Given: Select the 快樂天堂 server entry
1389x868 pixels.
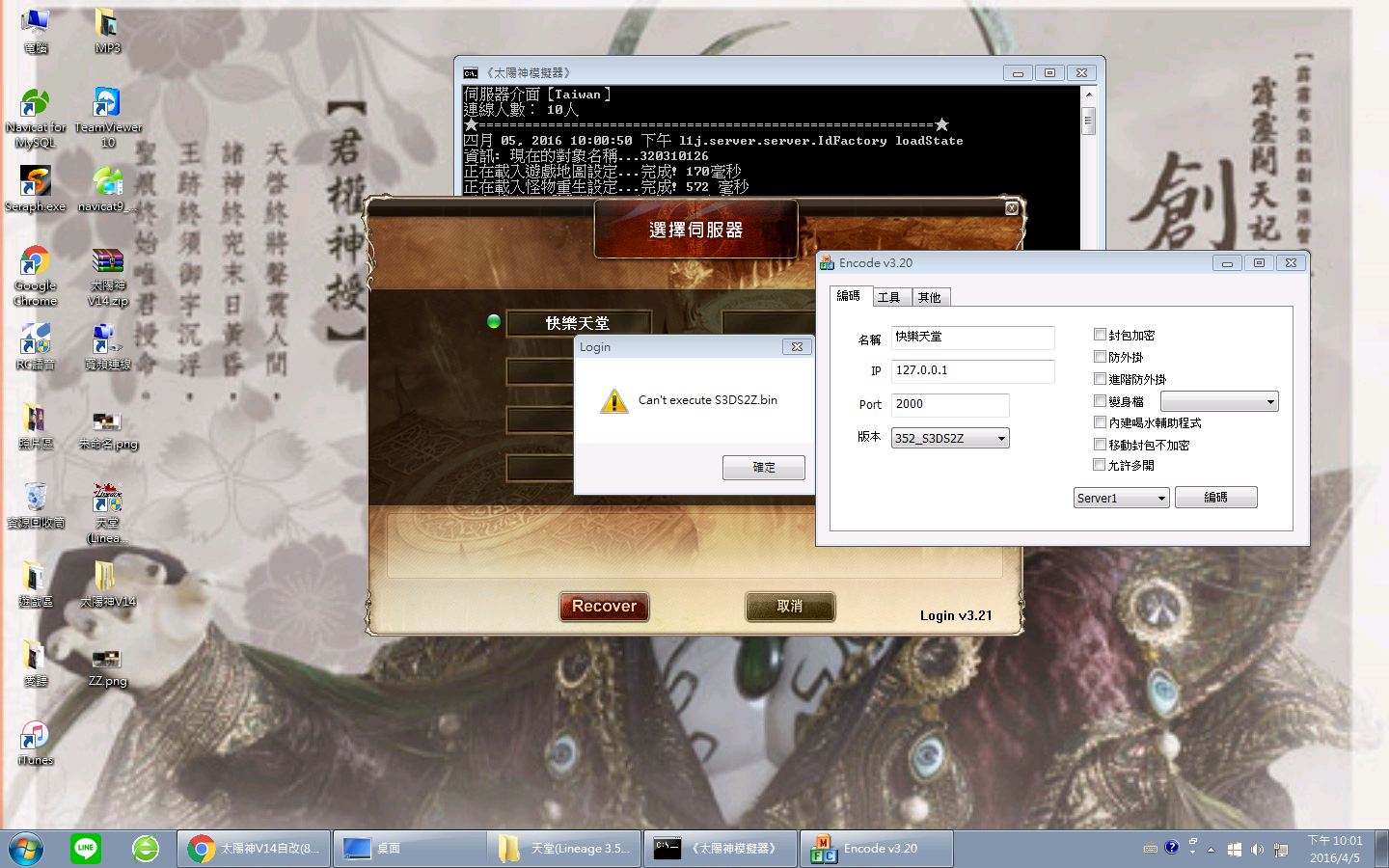Looking at the screenshot, I should point(579,322).
